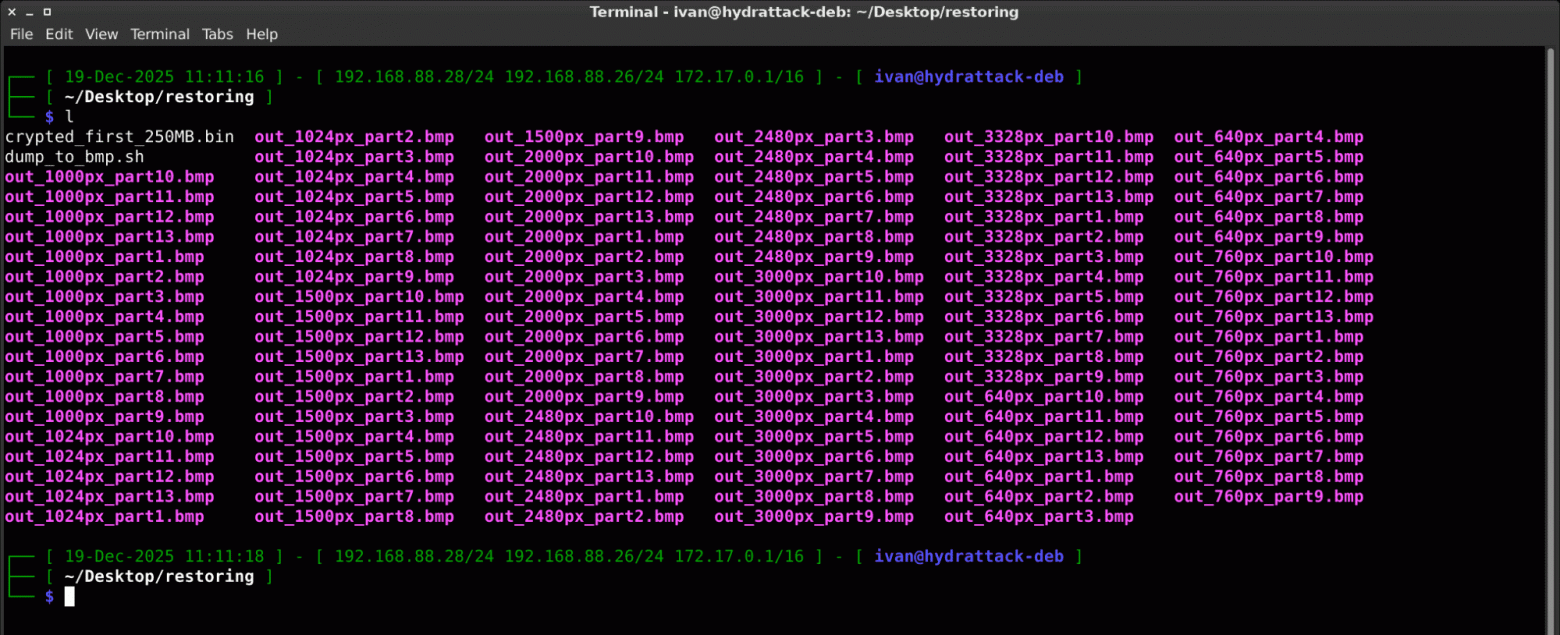
Task: Click out_3328px_part10.bmp file name
Action: click(1049, 137)
